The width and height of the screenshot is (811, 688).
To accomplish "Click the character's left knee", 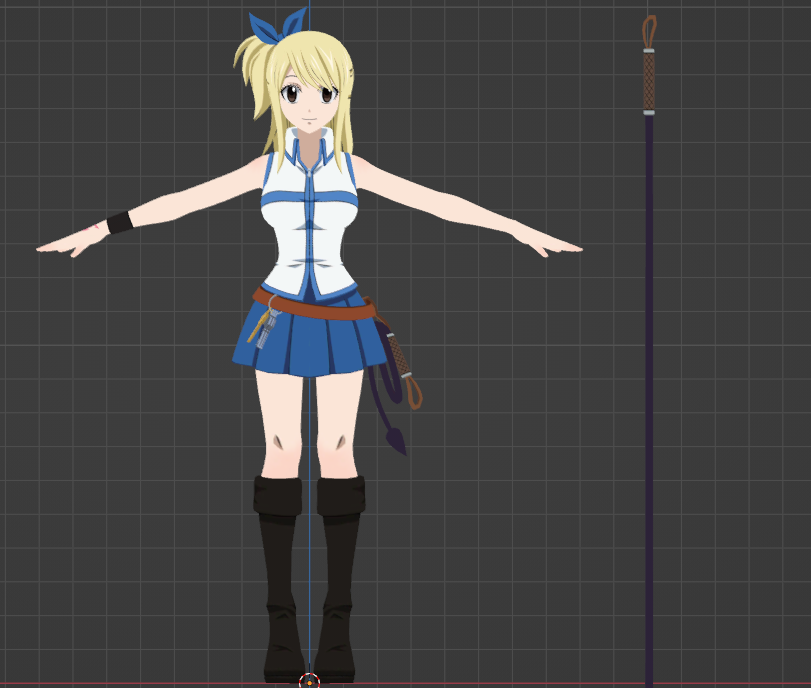I will pos(340,440).
